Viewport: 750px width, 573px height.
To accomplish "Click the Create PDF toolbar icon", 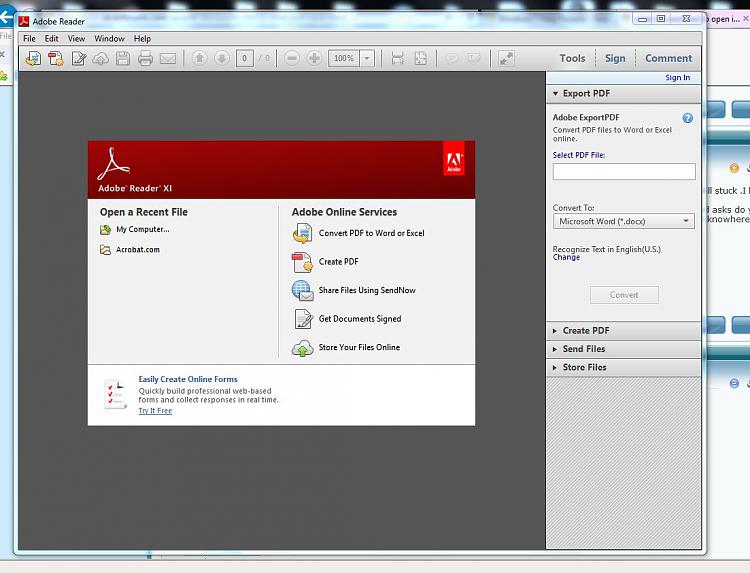I will click(55, 58).
